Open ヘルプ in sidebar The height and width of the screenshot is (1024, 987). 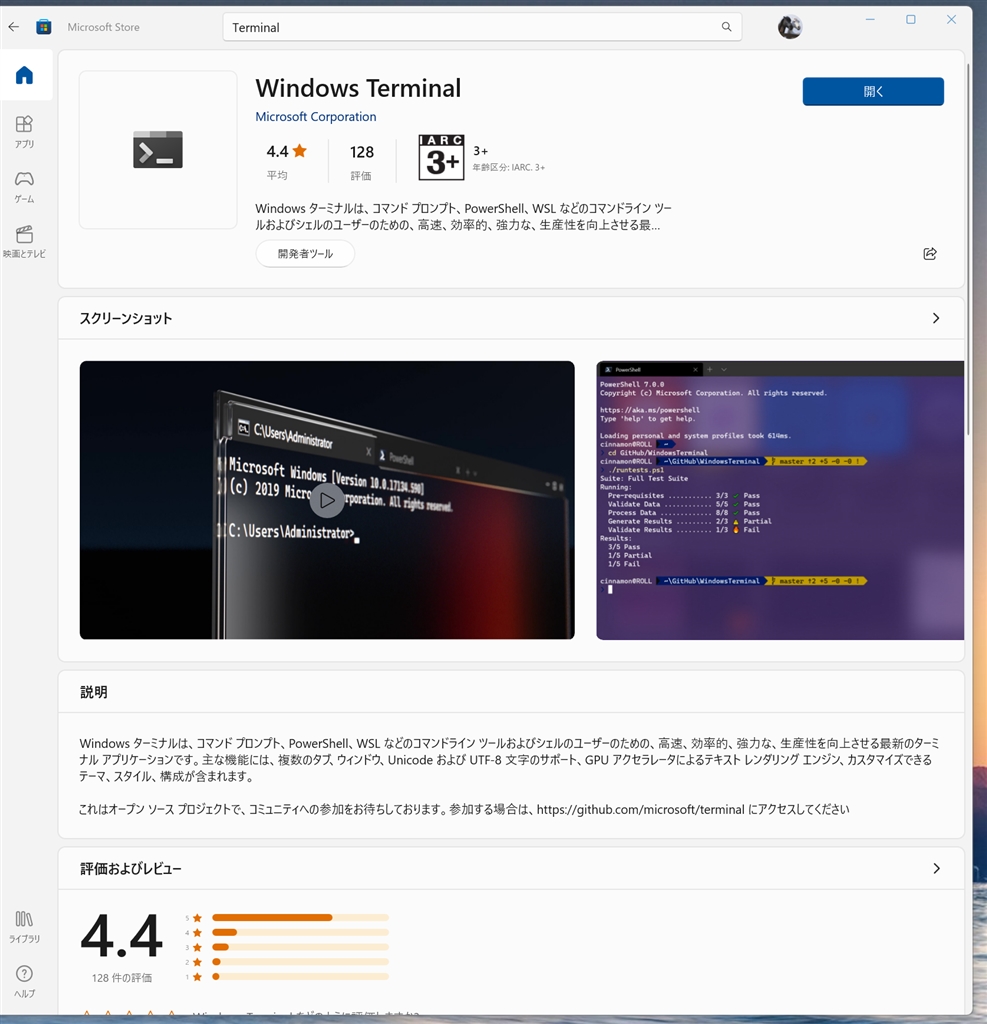click(24, 982)
